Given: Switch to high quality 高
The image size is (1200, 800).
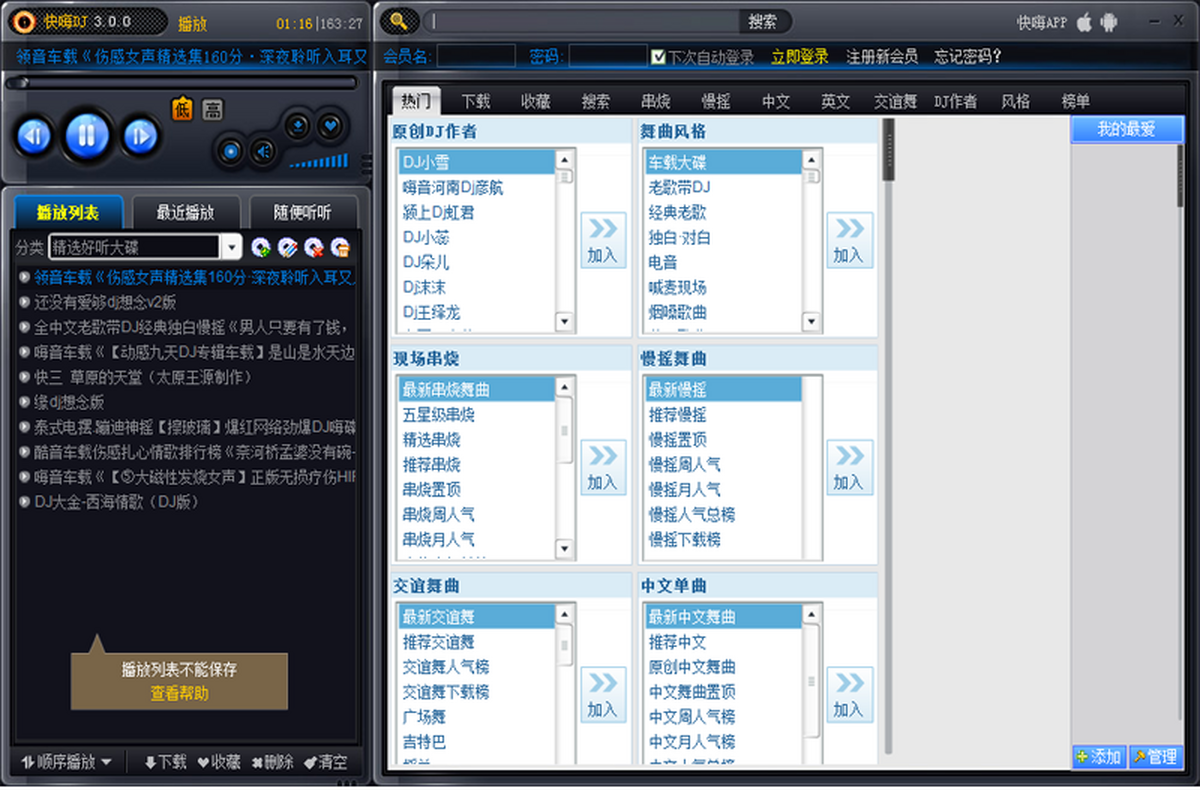Looking at the screenshot, I should coord(213,108).
